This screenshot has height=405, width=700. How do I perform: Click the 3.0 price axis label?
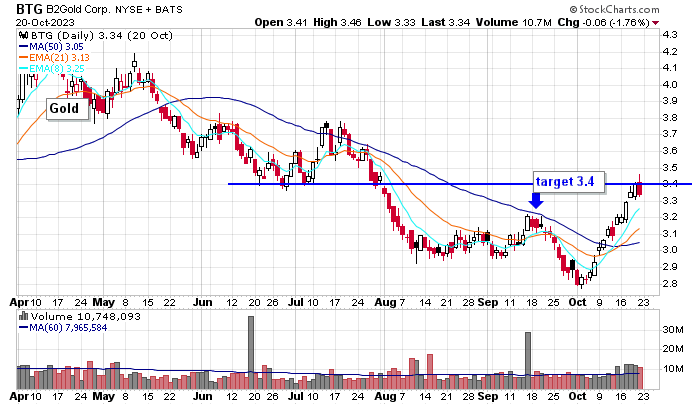(670, 250)
